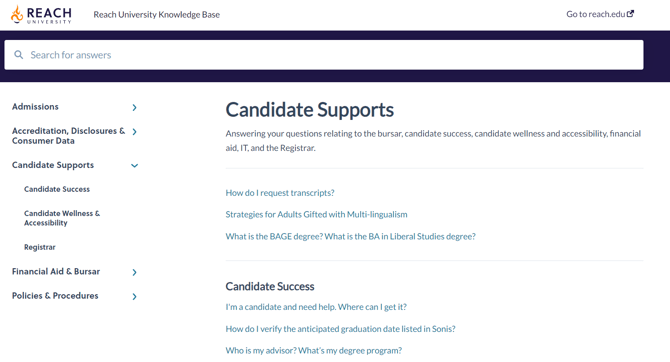This screenshot has width=670, height=362.
Task: Expand Accreditation, Disclosures & Consumer Data chevron
Action: click(x=134, y=132)
